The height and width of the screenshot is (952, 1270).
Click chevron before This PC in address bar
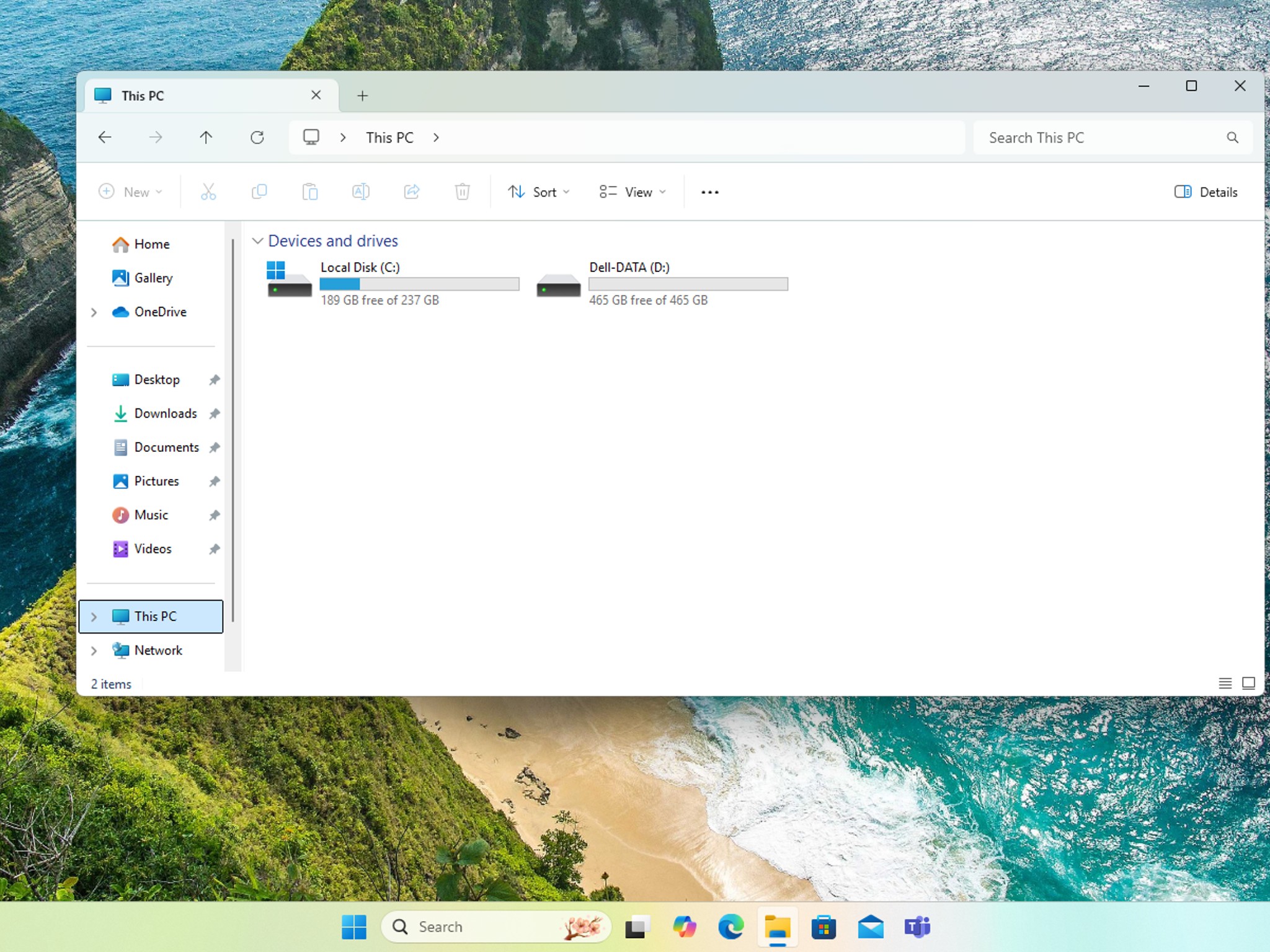[343, 138]
